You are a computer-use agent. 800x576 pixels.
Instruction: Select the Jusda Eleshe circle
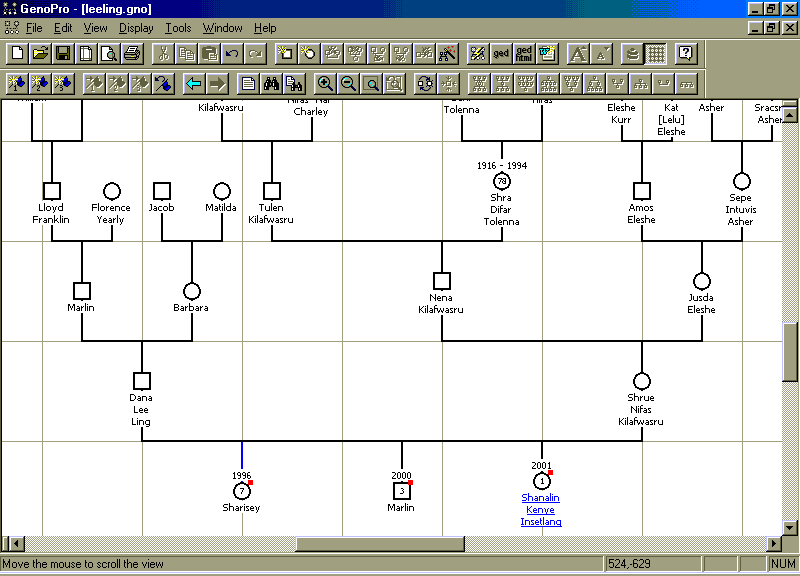tap(702, 281)
